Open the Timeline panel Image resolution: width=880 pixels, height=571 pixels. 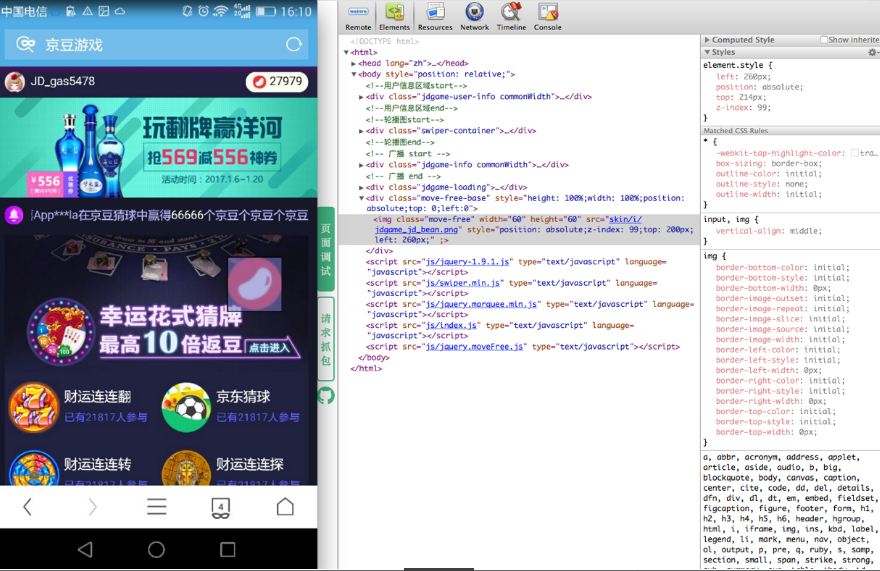click(511, 17)
